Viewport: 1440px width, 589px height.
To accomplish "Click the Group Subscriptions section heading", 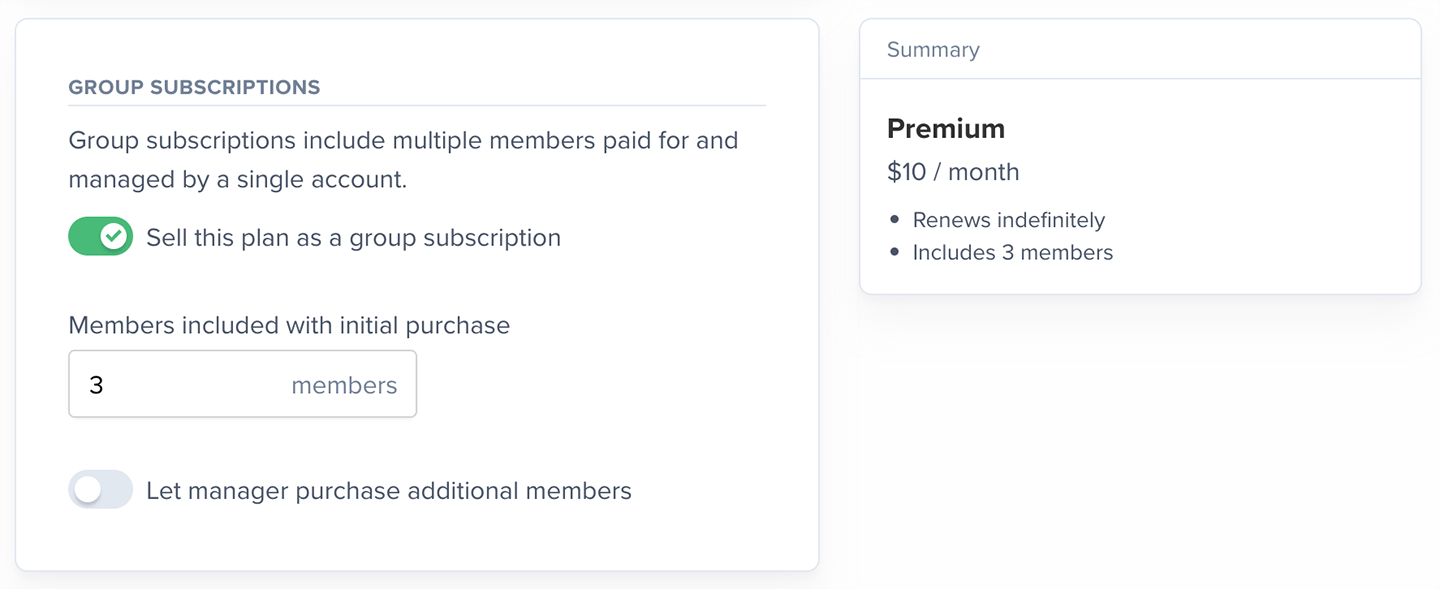I will pos(194,87).
